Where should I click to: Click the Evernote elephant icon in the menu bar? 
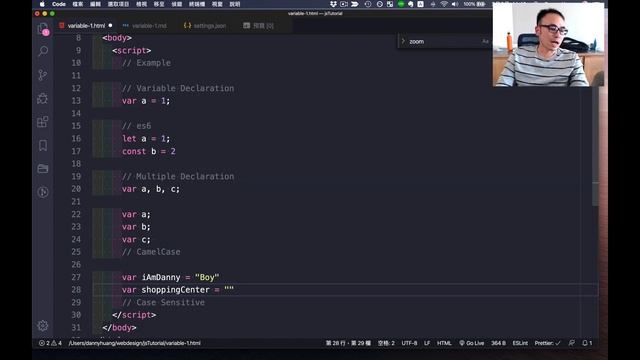[411, 4]
